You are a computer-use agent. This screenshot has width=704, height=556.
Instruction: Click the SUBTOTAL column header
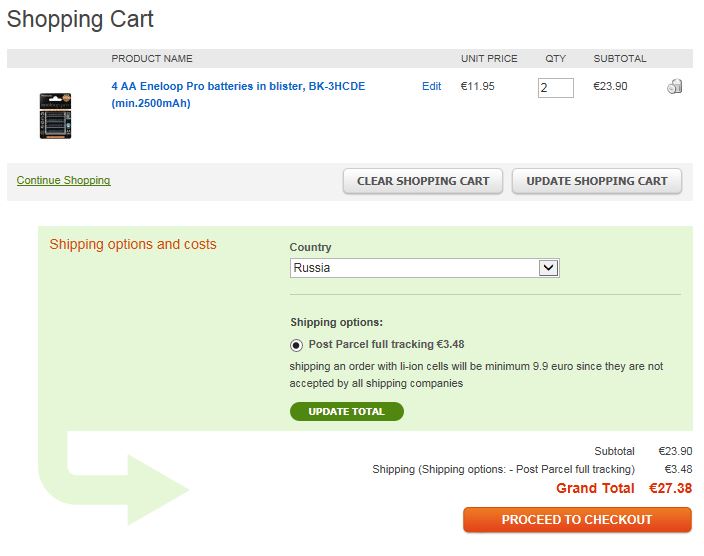tap(620, 59)
